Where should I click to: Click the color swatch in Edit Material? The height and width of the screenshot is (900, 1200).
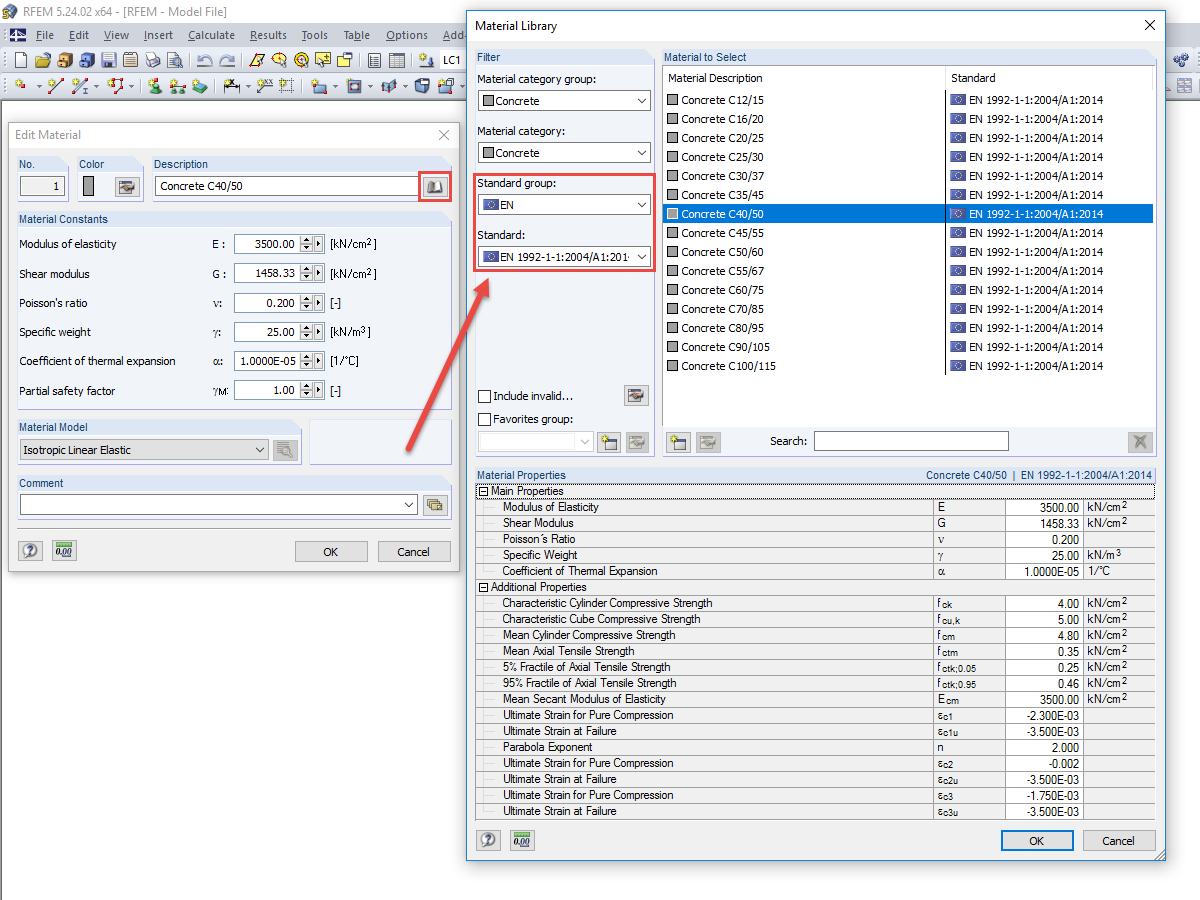(x=88, y=186)
